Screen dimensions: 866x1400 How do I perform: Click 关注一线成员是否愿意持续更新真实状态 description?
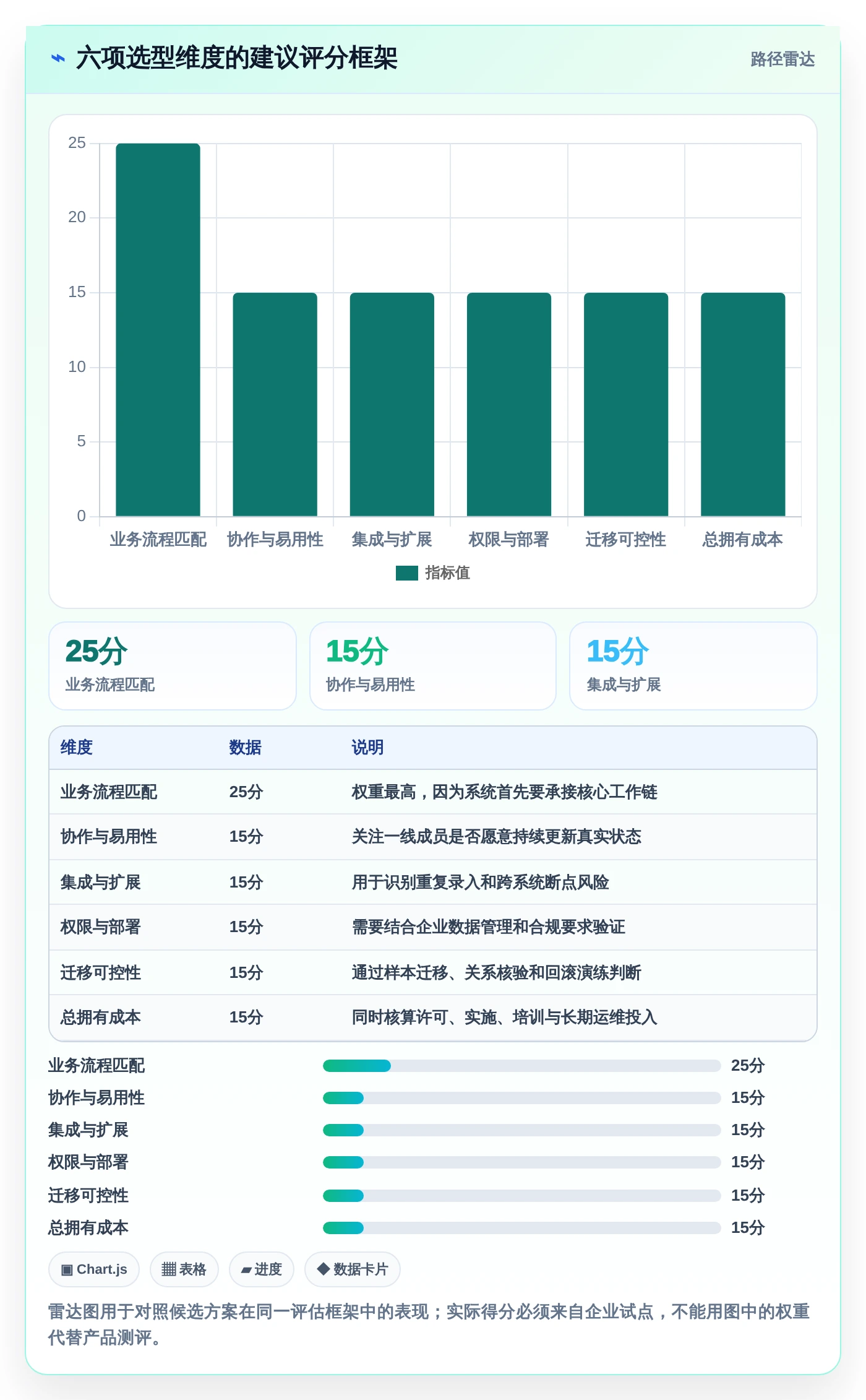point(496,837)
